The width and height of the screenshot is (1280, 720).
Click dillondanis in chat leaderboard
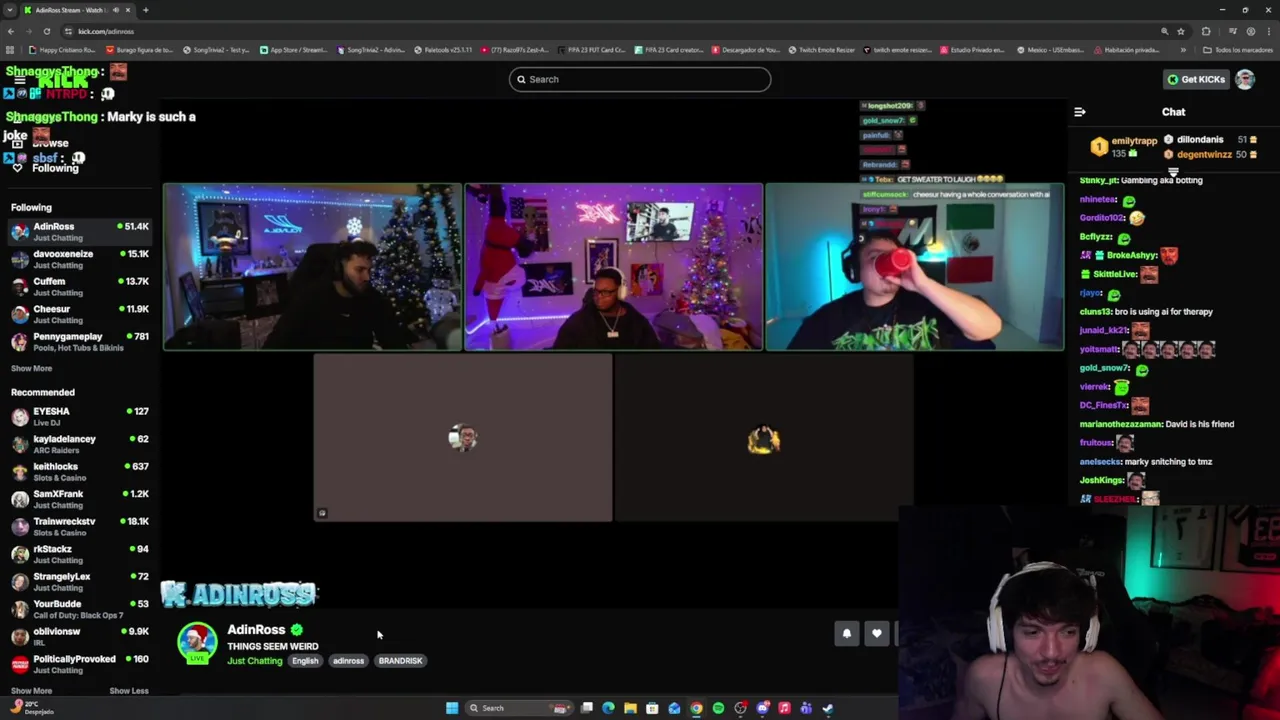pyautogui.click(x=1200, y=140)
